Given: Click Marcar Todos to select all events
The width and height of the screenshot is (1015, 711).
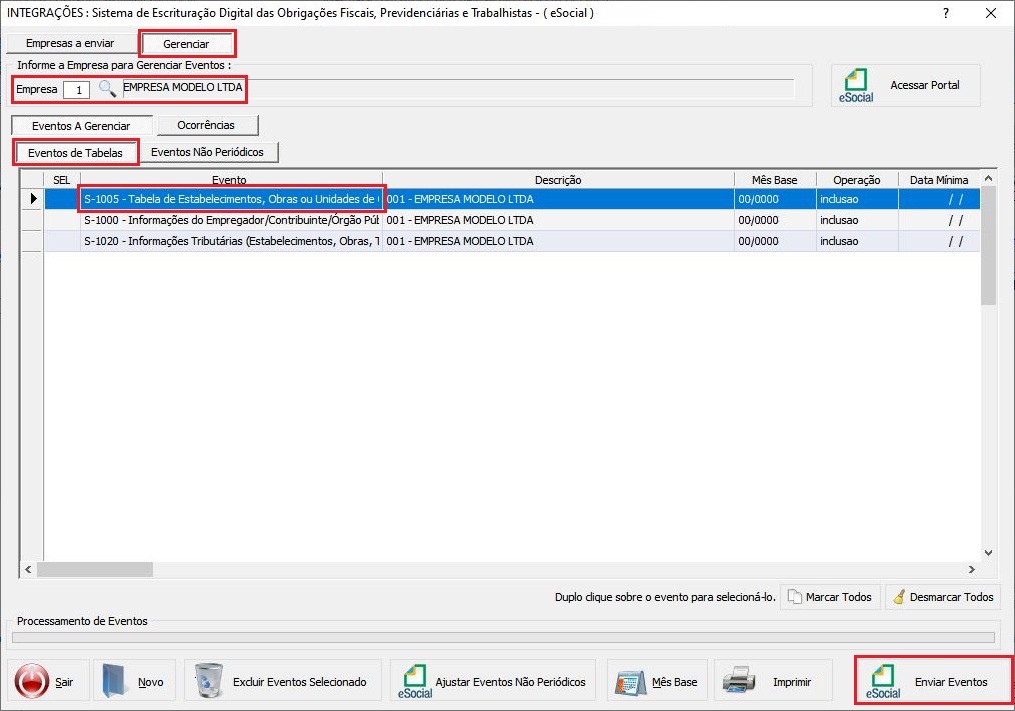Looking at the screenshot, I should point(829,597).
